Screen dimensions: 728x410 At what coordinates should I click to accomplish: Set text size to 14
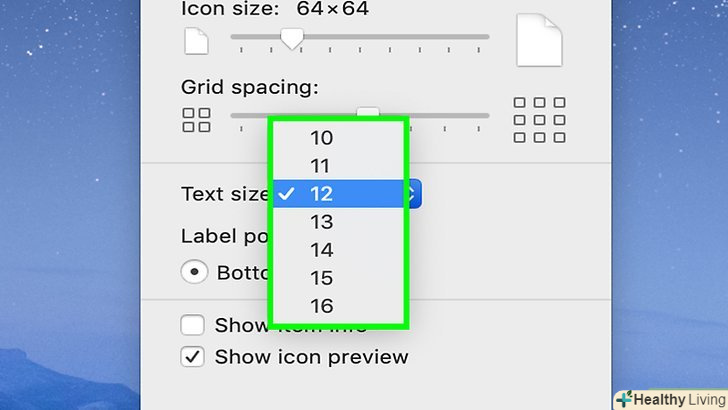[321, 250]
